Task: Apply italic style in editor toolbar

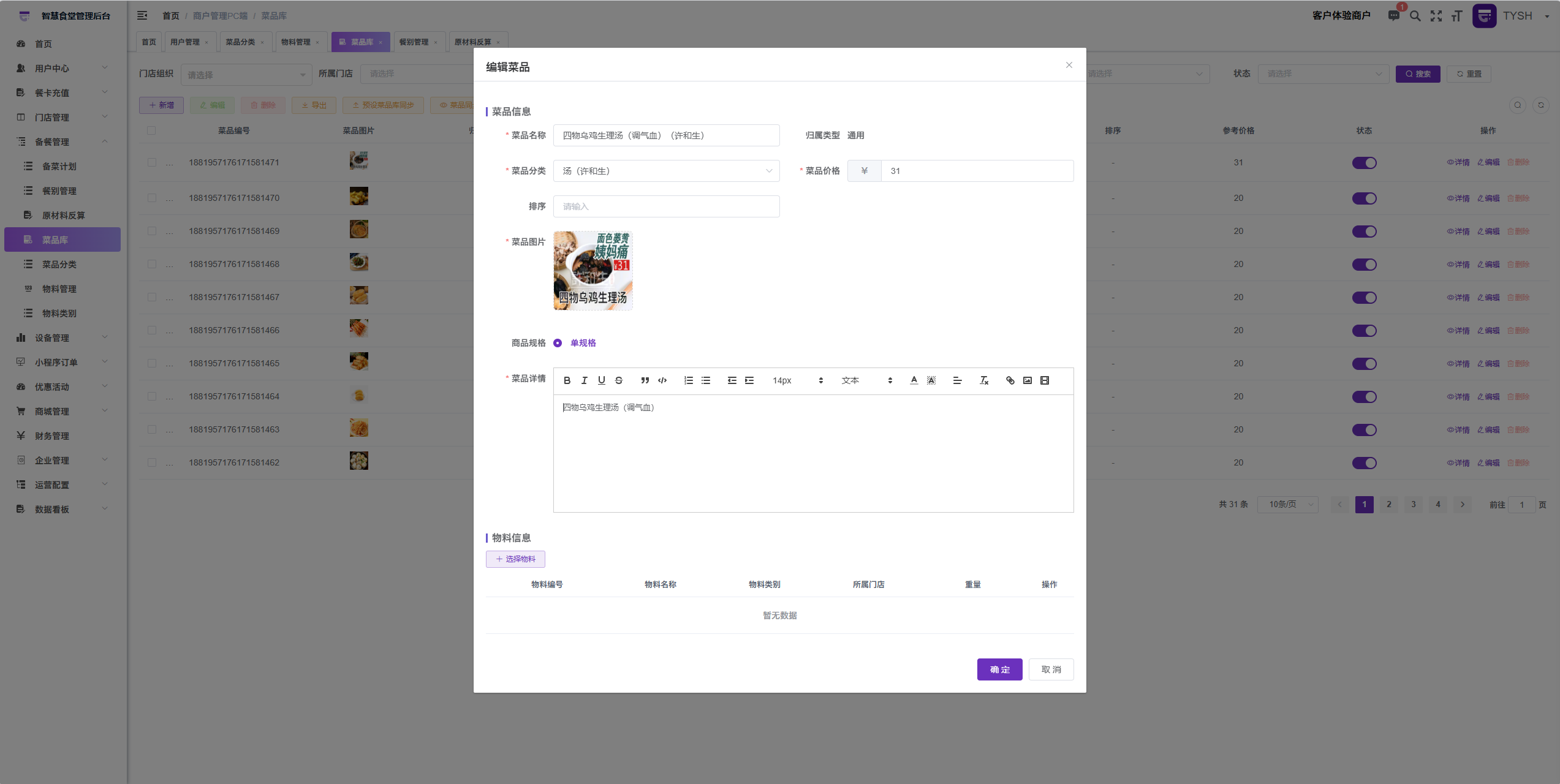Action: [584, 380]
